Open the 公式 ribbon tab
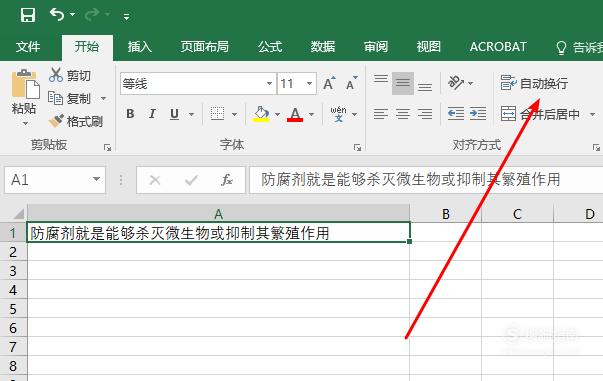Screen dimensions: 603x381 270,47
